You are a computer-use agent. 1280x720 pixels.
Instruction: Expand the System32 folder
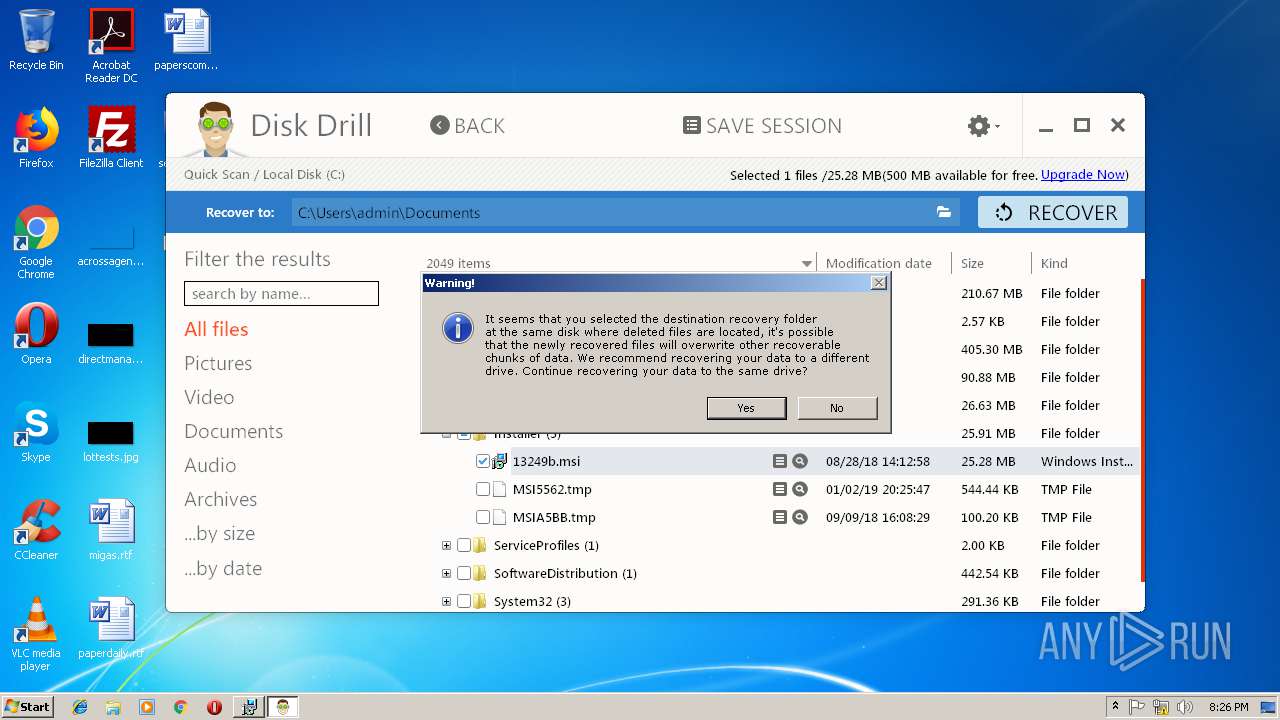tap(446, 601)
